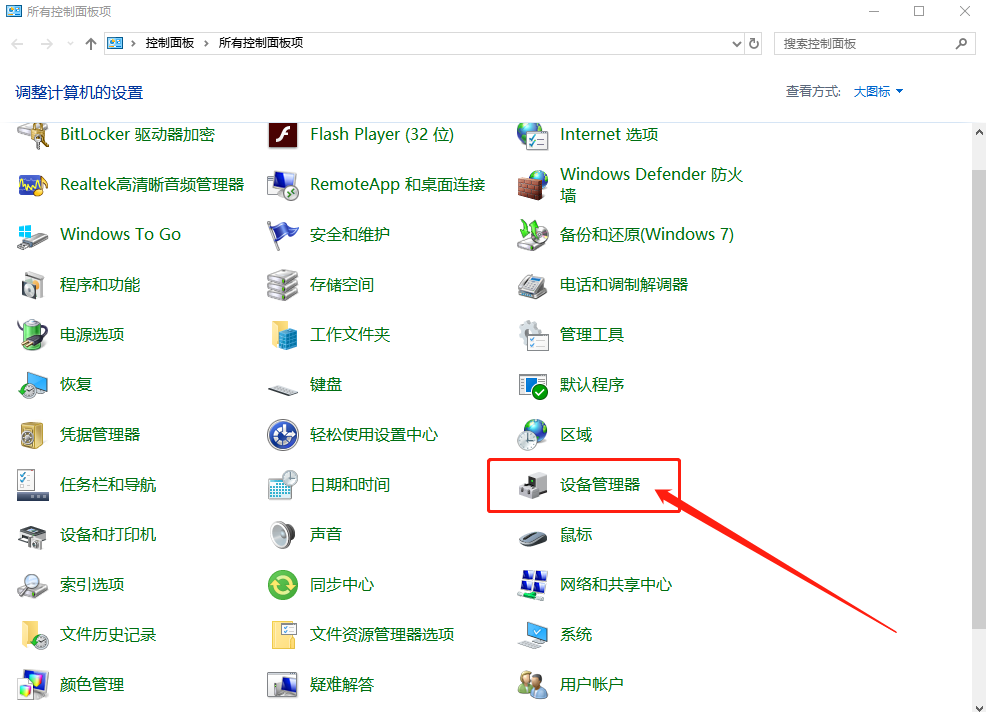Click the Windows Defender 防火墙 brick-wall icon
This screenshot has width=986, height=712.
(533, 185)
